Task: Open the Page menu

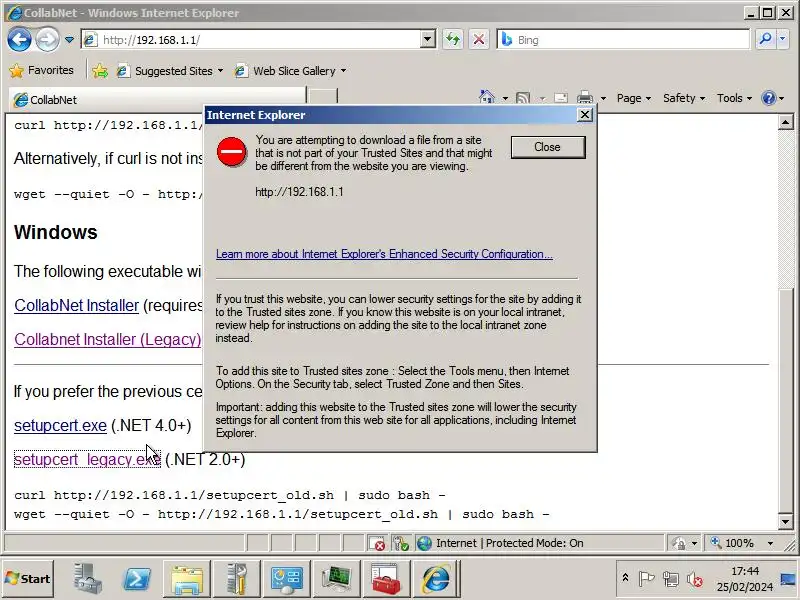Action: (x=634, y=98)
